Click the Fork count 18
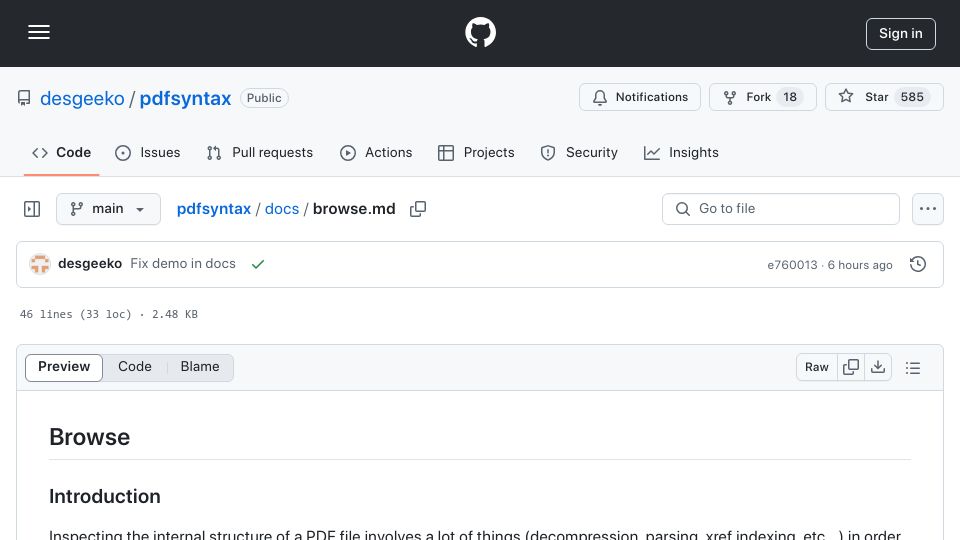This screenshot has height=540, width=960. [x=790, y=97]
